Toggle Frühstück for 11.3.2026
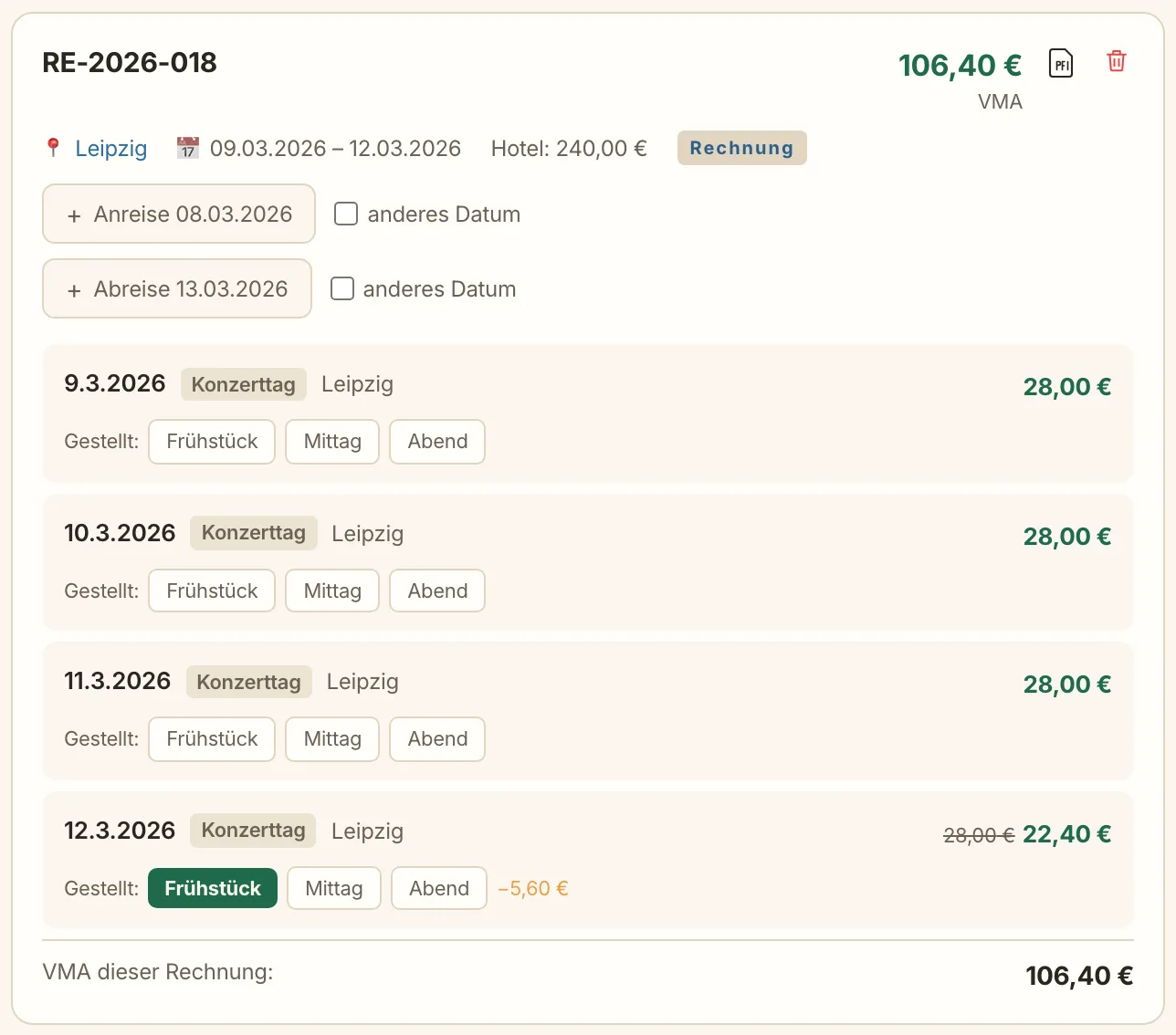The image size is (1176, 1035). point(212,739)
